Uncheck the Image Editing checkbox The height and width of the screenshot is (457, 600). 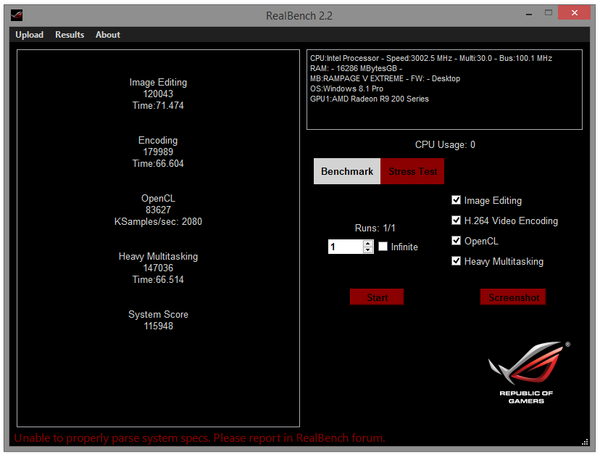(456, 200)
